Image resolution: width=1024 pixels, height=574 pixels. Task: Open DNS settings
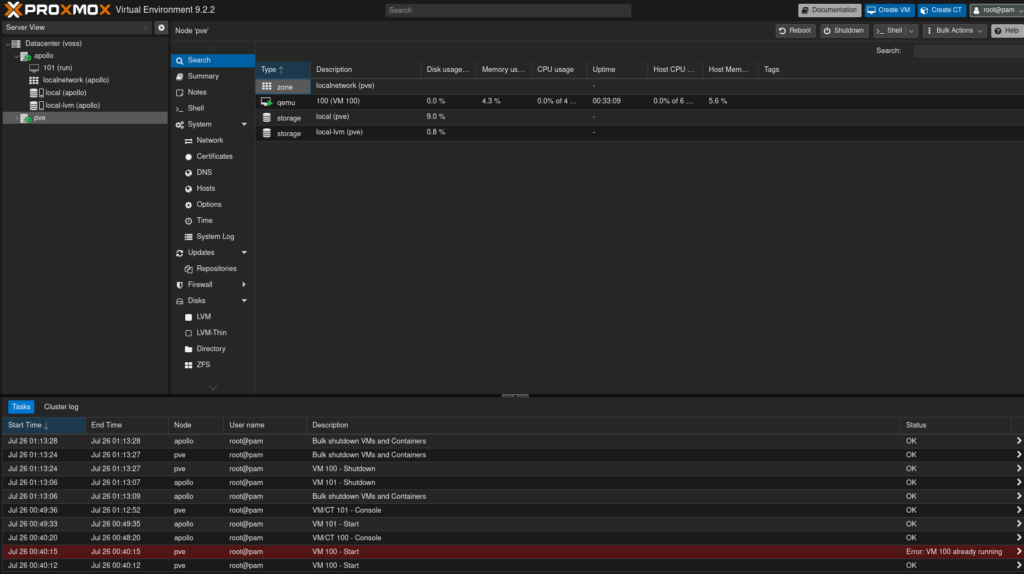click(213, 172)
